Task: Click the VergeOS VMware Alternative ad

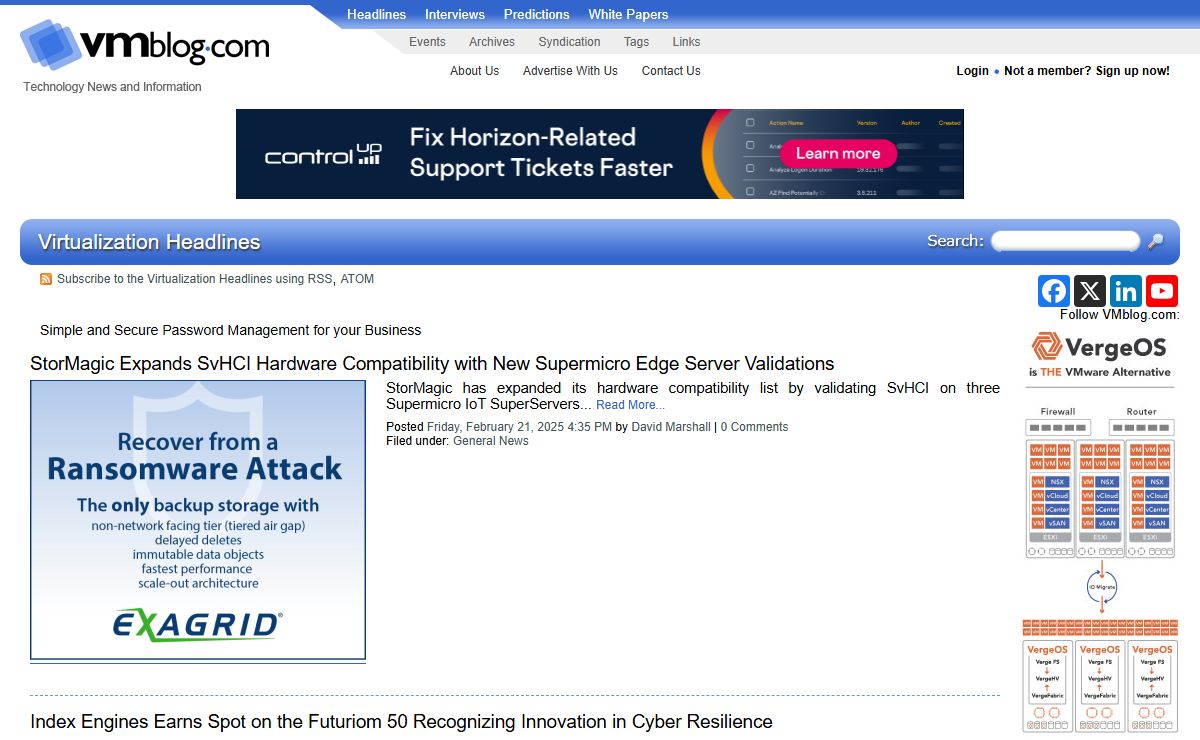Action: point(1100,534)
